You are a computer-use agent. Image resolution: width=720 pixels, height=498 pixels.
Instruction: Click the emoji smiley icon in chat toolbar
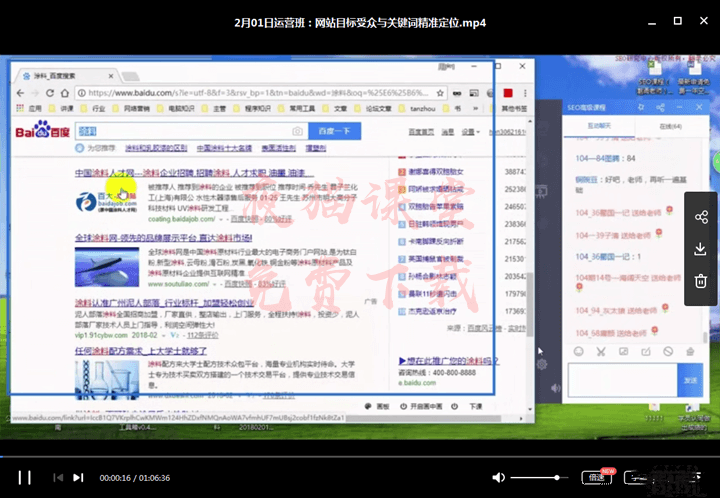pyautogui.click(x=579, y=352)
